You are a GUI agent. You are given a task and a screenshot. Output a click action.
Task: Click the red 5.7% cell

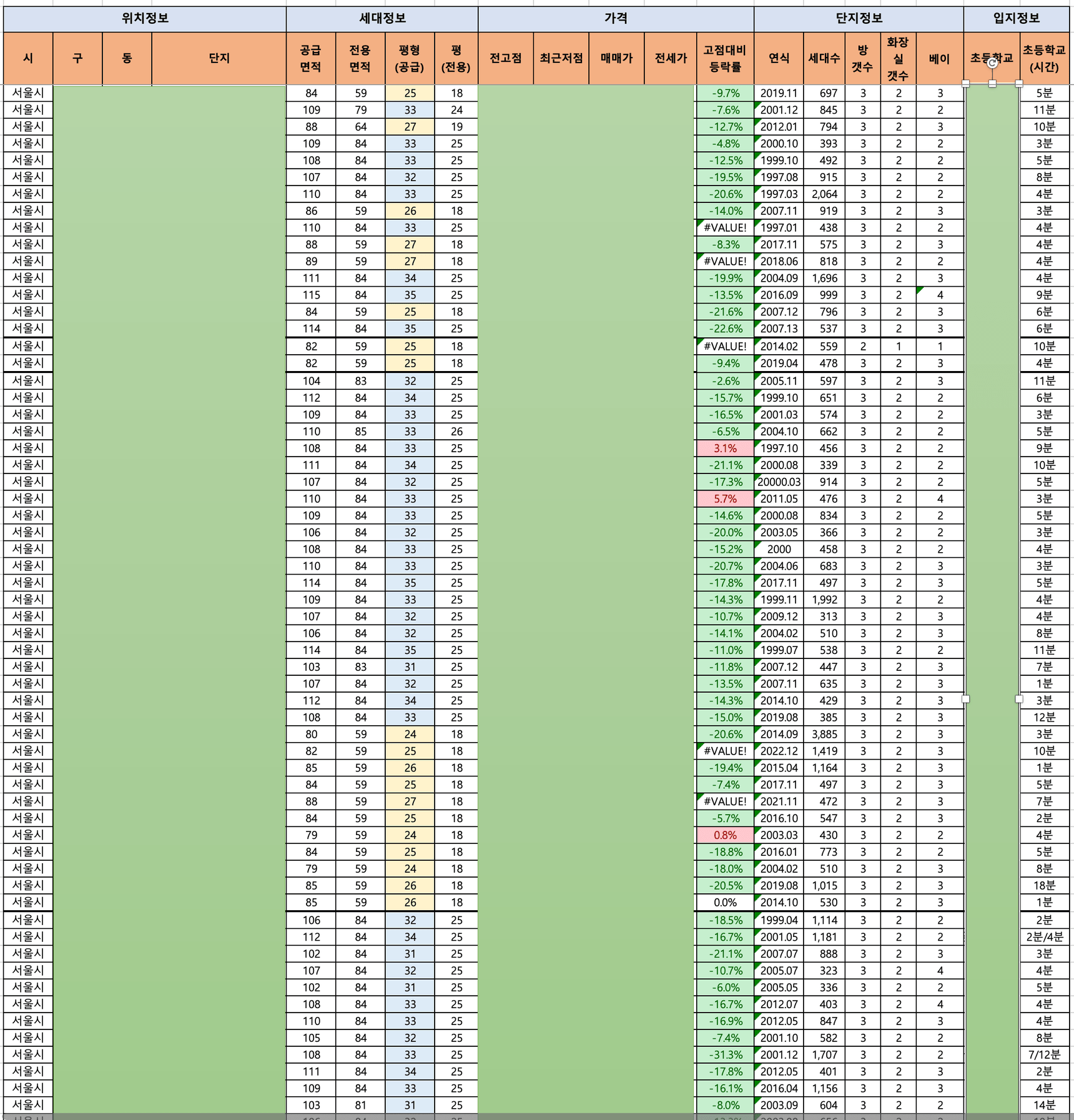(x=726, y=499)
